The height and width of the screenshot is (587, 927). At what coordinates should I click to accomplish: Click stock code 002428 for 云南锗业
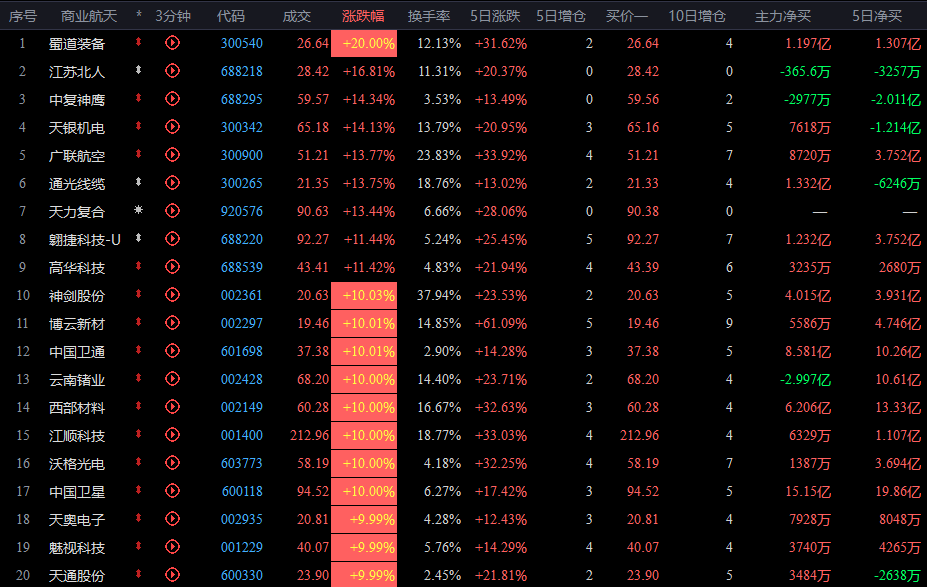pyautogui.click(x=242, y=380)
